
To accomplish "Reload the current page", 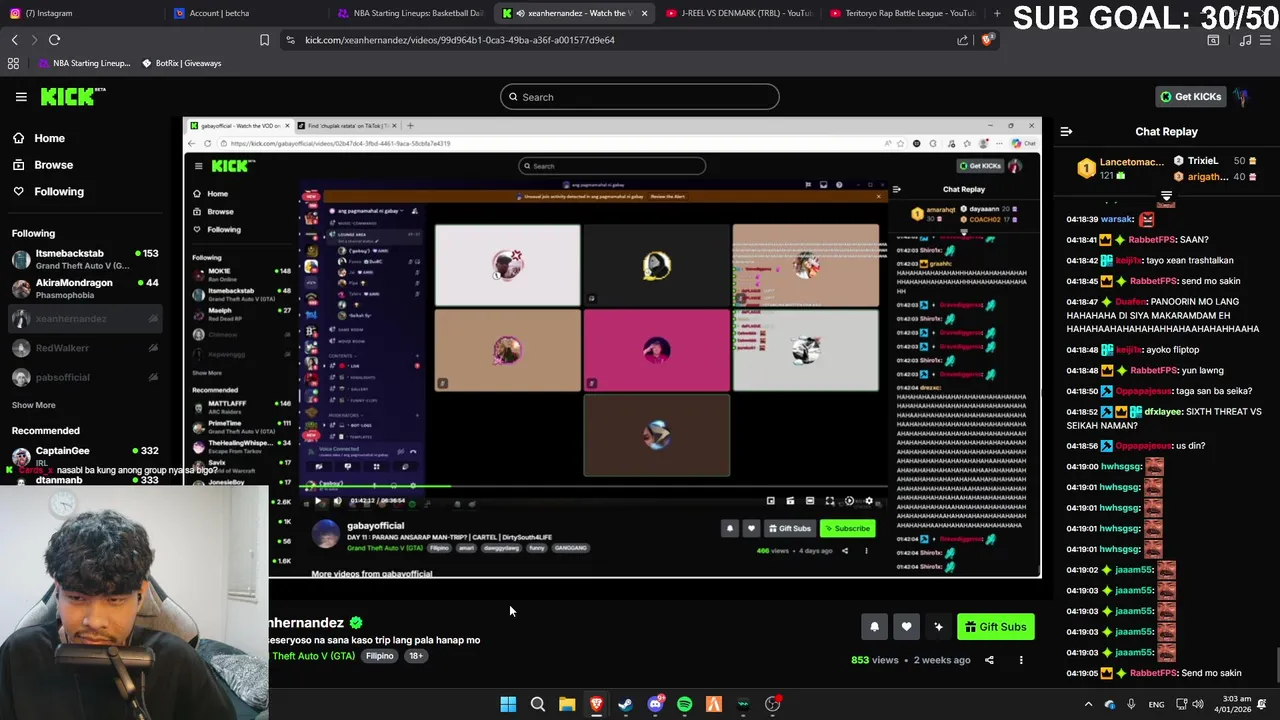I will [54, 40].
